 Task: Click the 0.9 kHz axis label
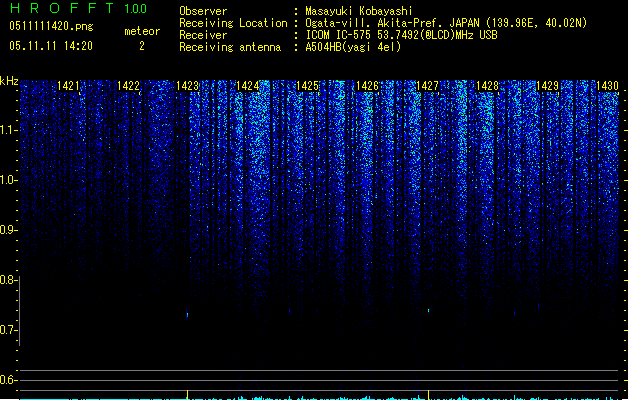click(8, 230)
